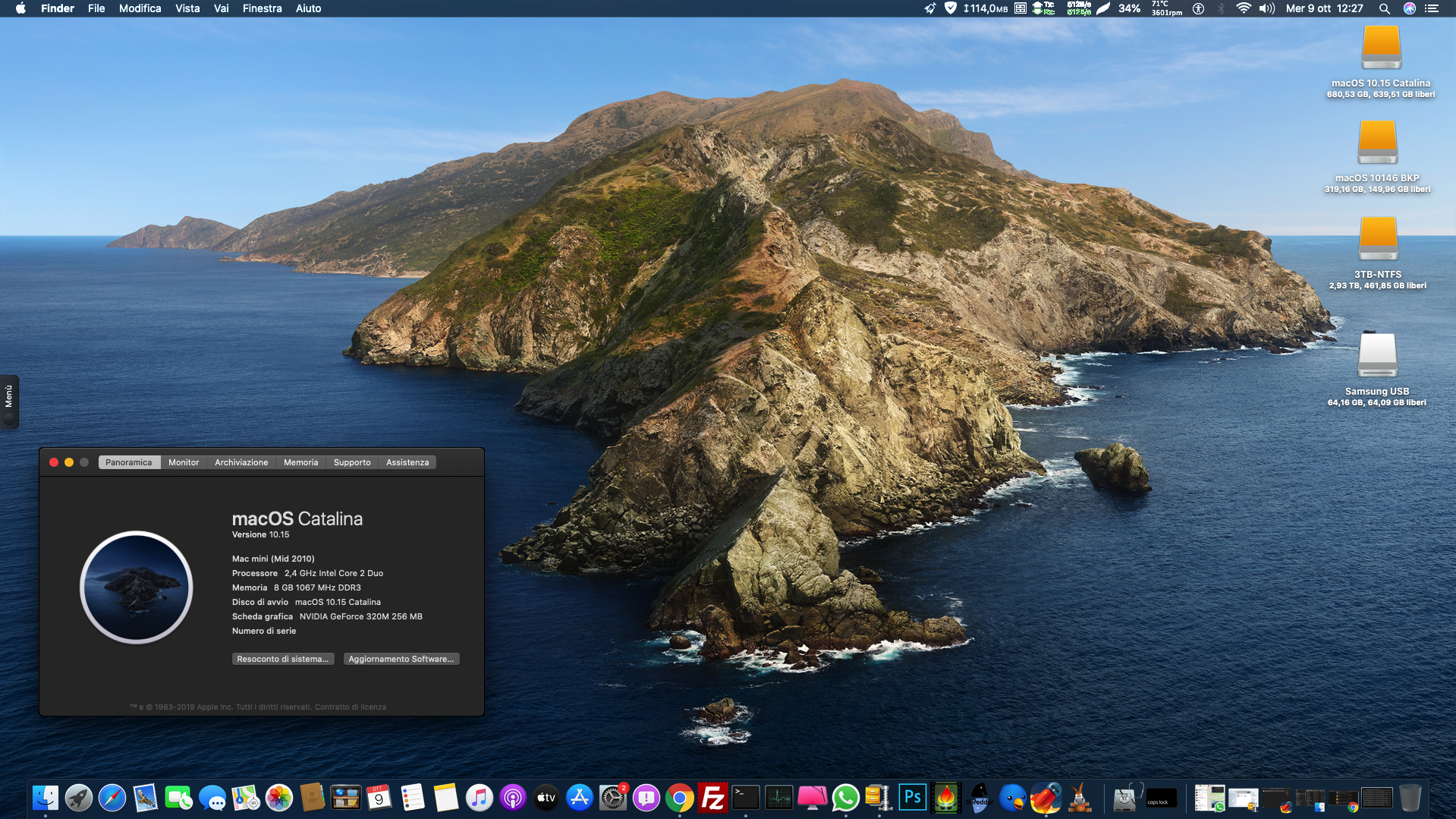Open Google Chrome from the dock
This screenshot has height=819, width=1456.
click(x=680, y=798)
